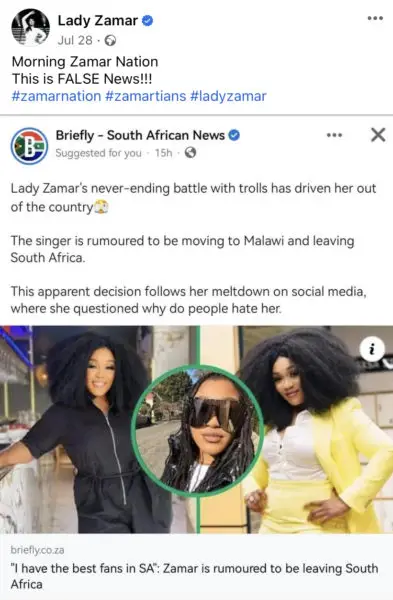Open the Briefly - South African News page name
This screenshot has width=393, height=600.
point(140,135)
